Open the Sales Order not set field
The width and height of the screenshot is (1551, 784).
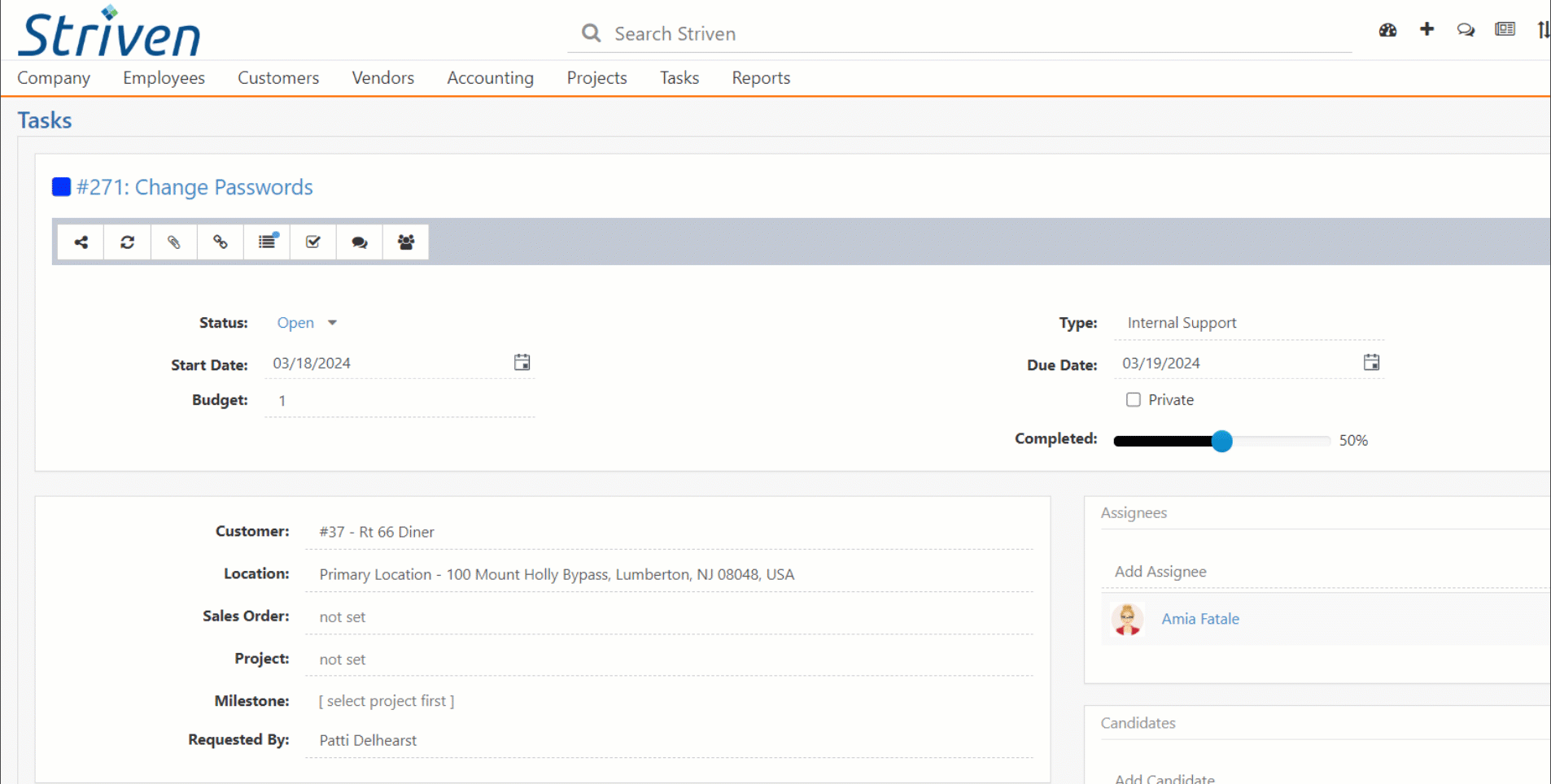point(669,616)
